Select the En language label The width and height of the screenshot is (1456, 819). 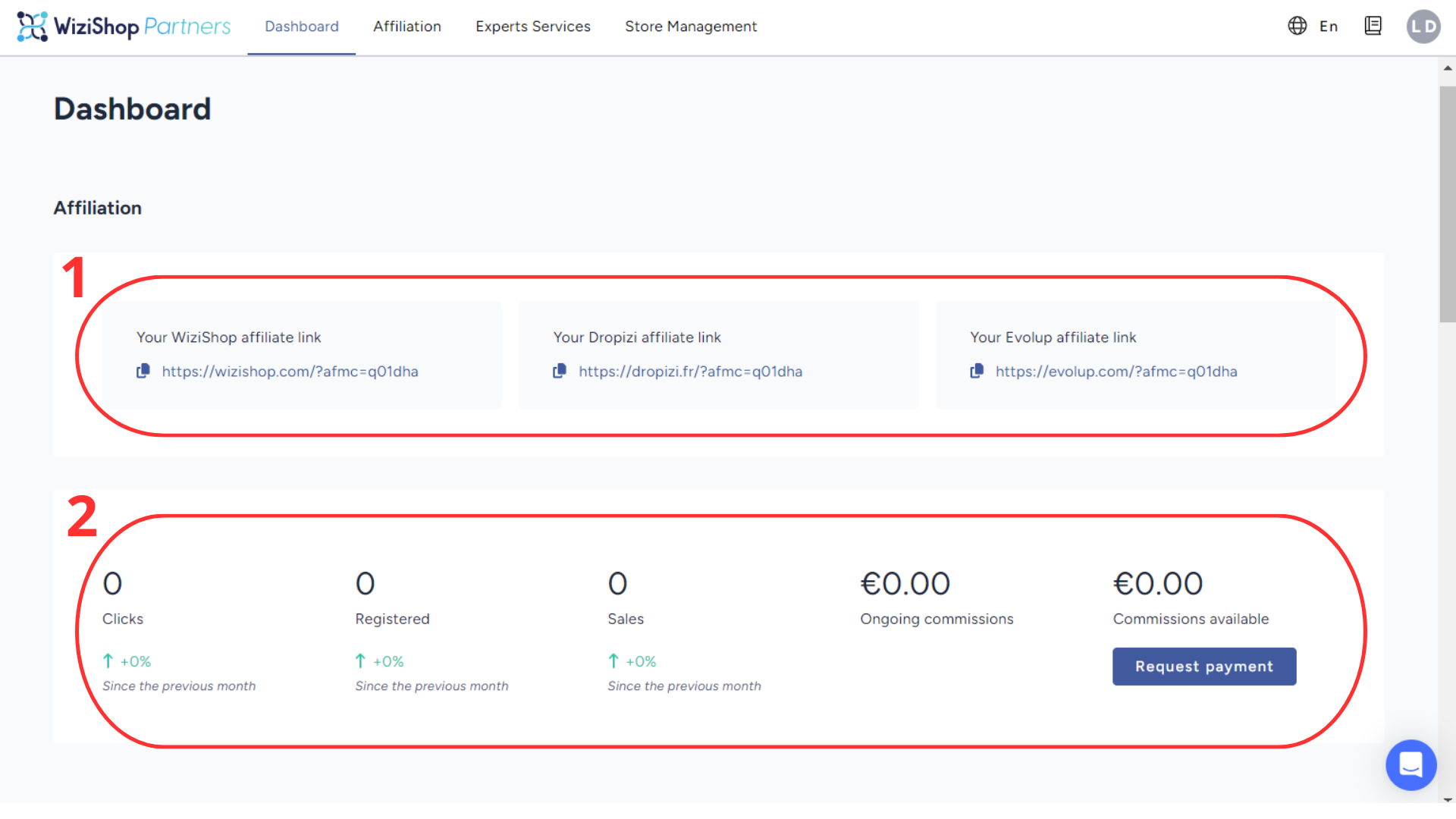(x=1329, y=27)
